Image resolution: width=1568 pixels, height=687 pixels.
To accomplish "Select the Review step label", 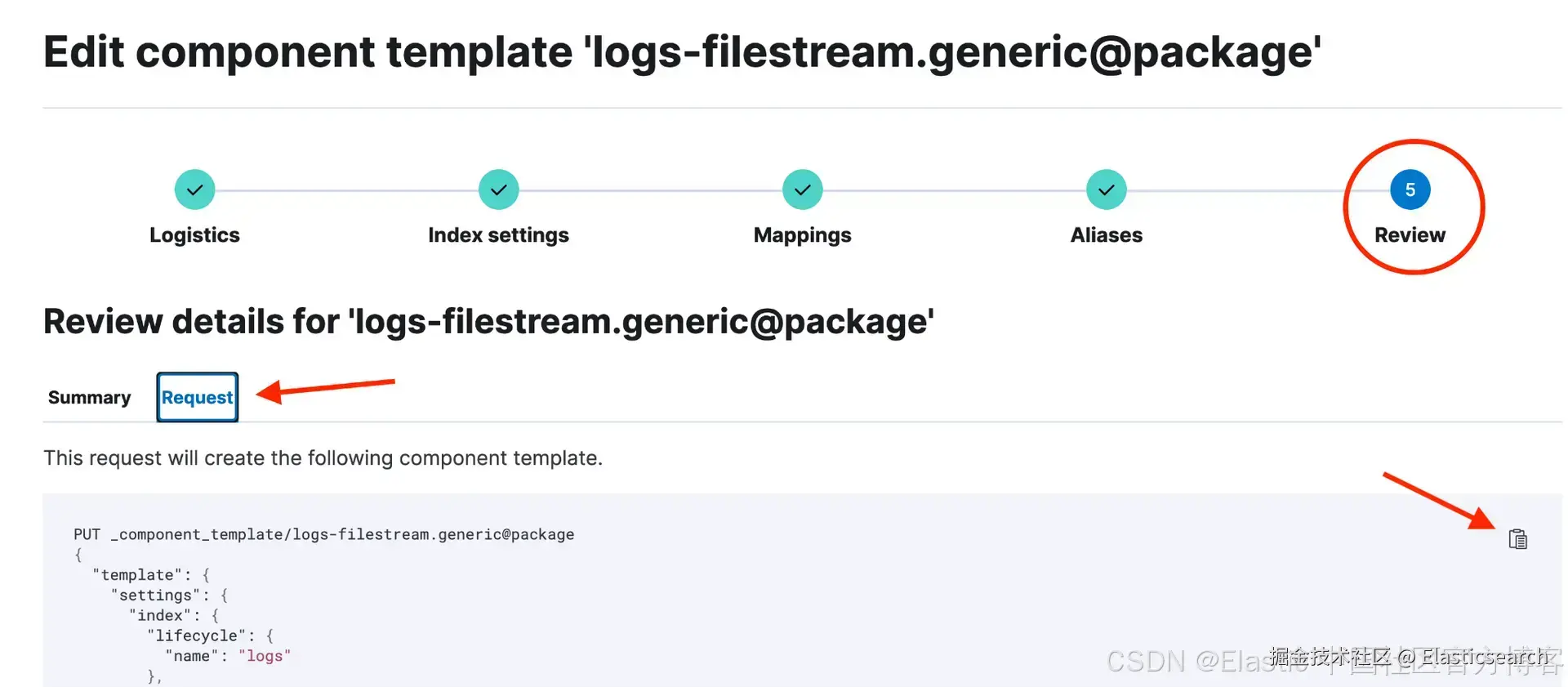I will click(x=1410, y=235).
